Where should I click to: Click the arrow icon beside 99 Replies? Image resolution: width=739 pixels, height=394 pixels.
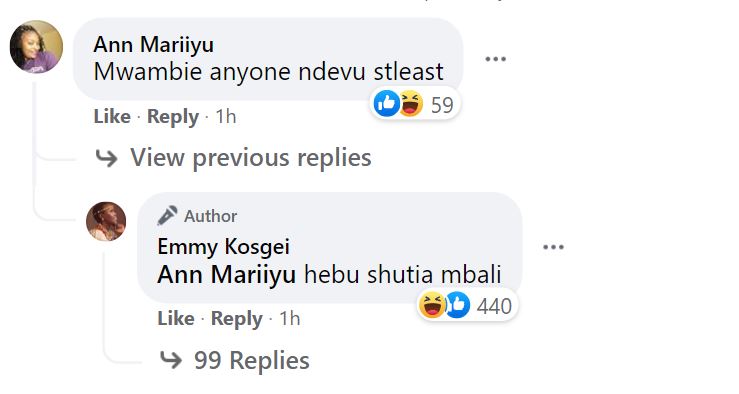[171, 360]
